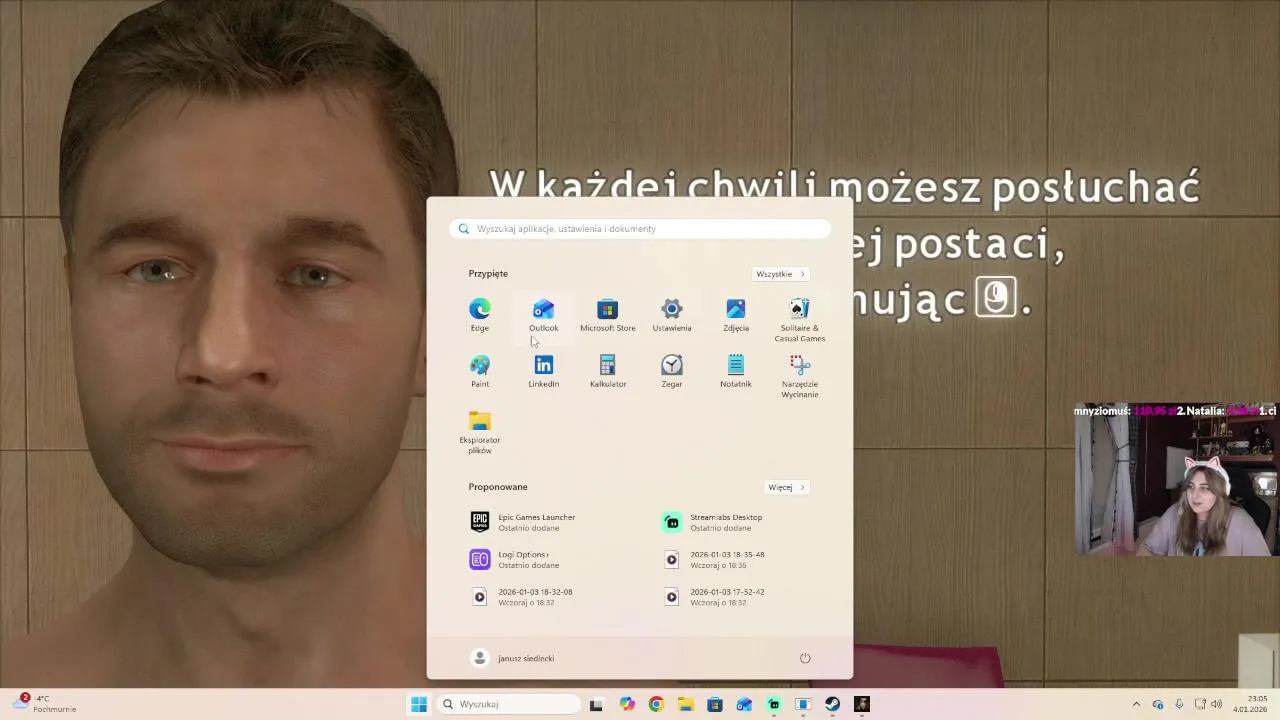
Task: Open the Edge browser from pinned apps
Action: [x=480, y=315]
